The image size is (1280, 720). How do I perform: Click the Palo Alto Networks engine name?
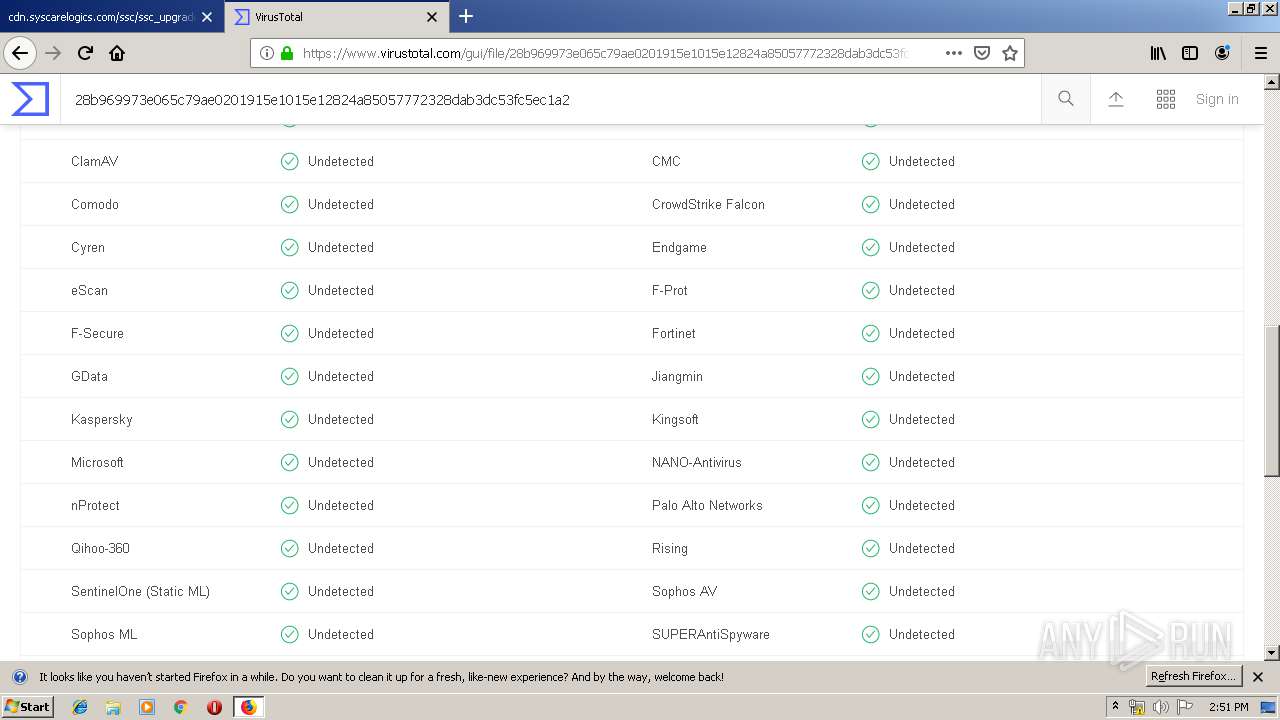point(707,505)
